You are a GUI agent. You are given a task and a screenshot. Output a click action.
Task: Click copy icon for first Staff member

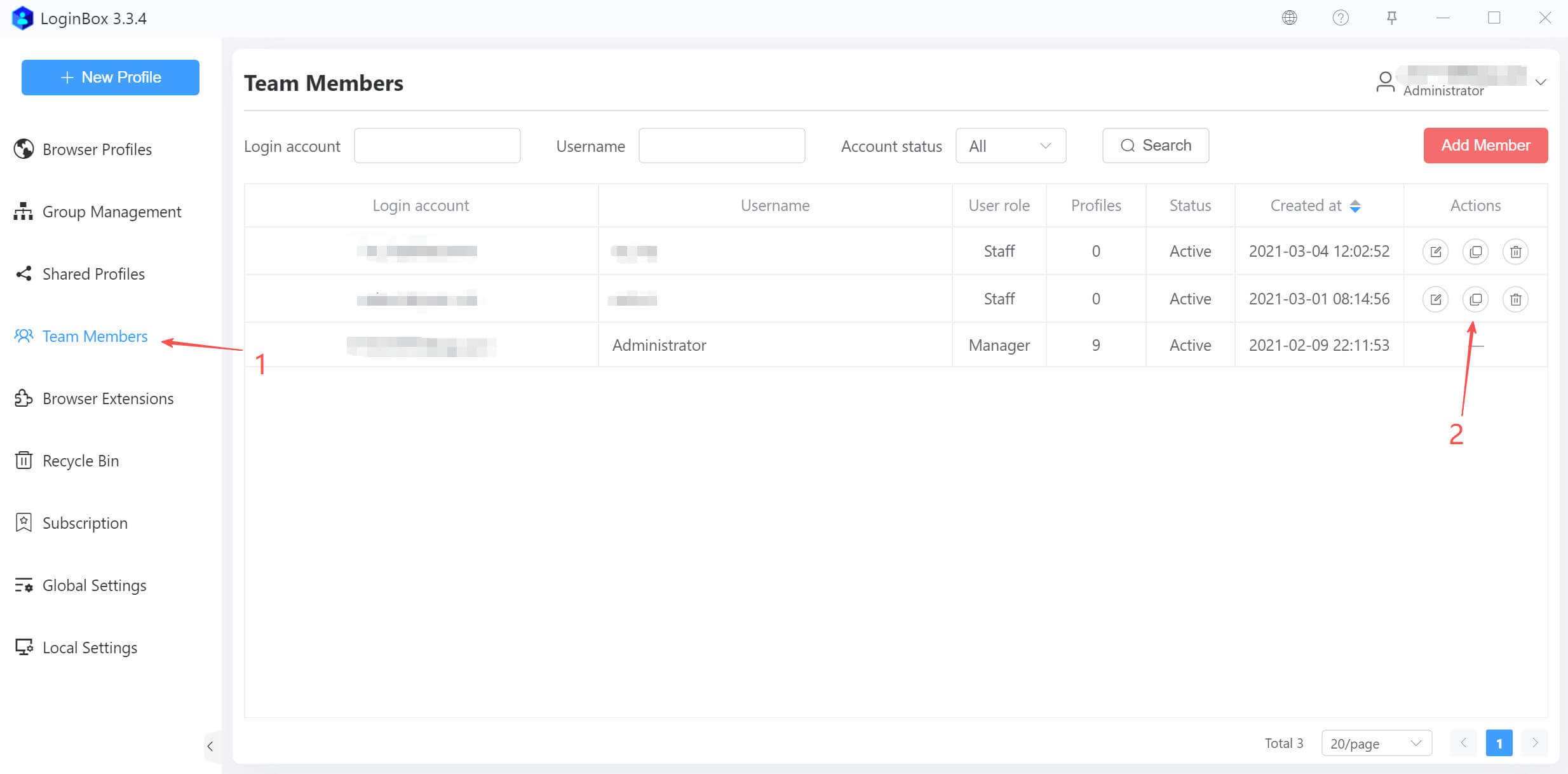[x=1475, y=252]
